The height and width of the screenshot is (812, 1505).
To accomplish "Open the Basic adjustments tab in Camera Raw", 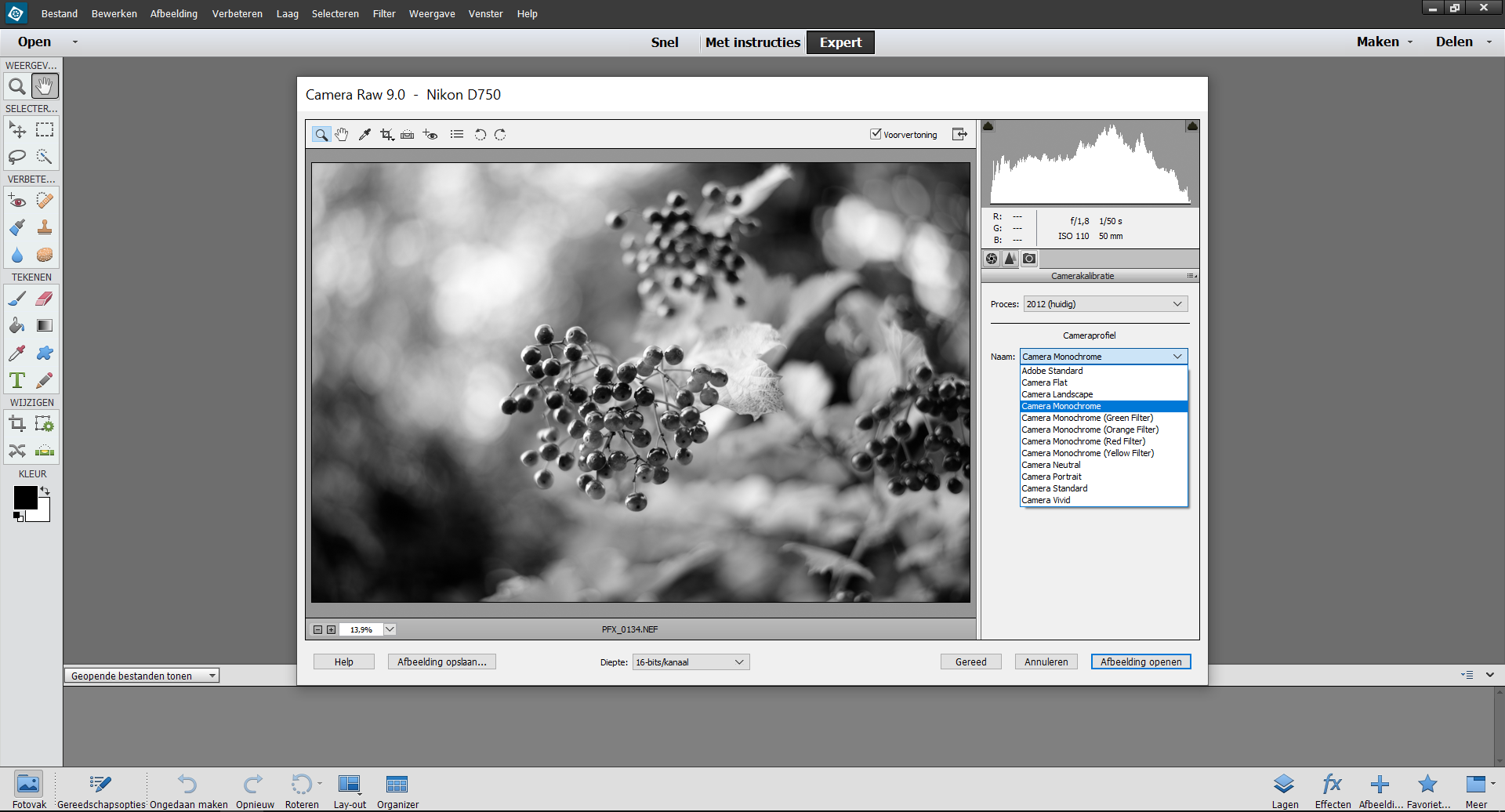I will click(991, 259).
